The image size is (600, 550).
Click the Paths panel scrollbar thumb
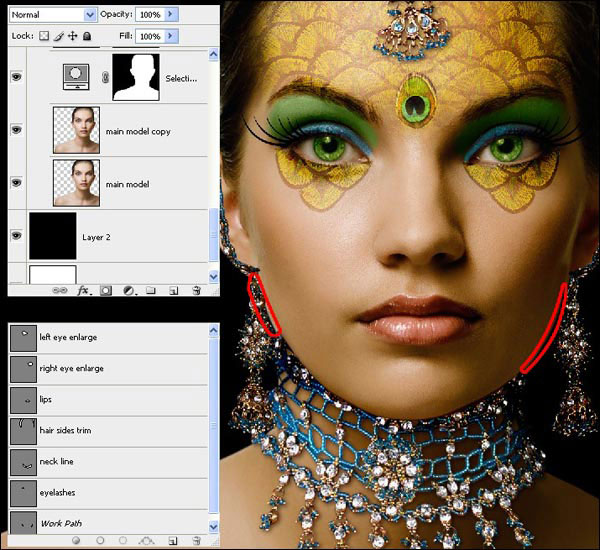click(x=214, y=426)
